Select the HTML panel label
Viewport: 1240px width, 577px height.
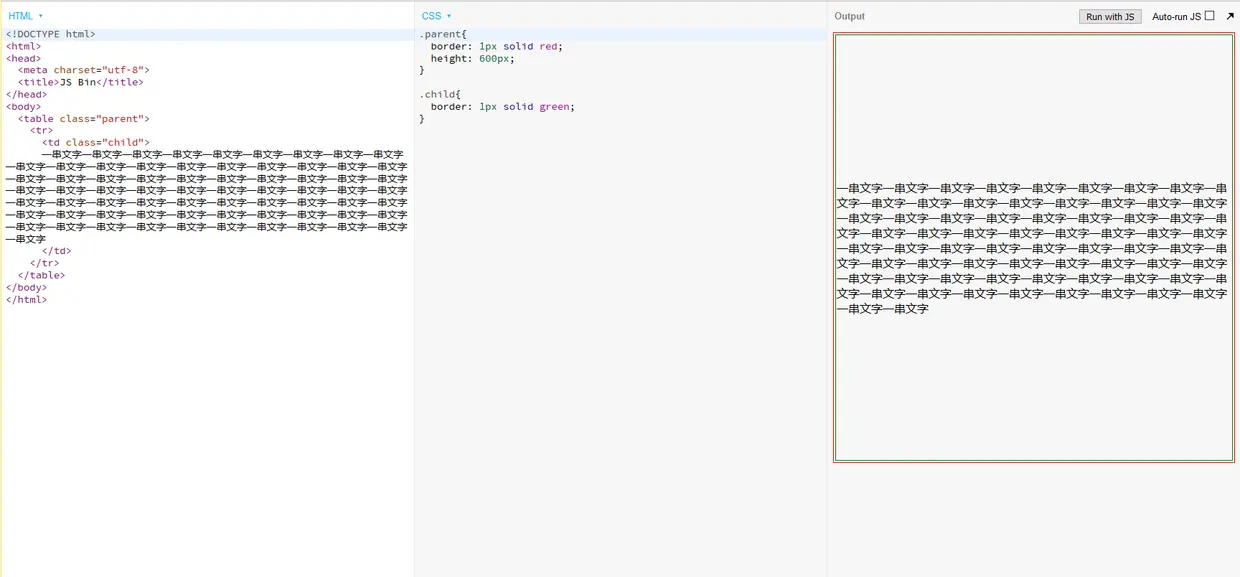coord(20,15)
